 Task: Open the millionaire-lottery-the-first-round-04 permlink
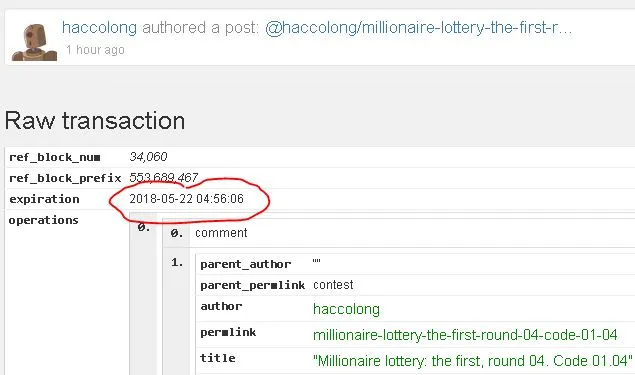click(x=465, y=335)
